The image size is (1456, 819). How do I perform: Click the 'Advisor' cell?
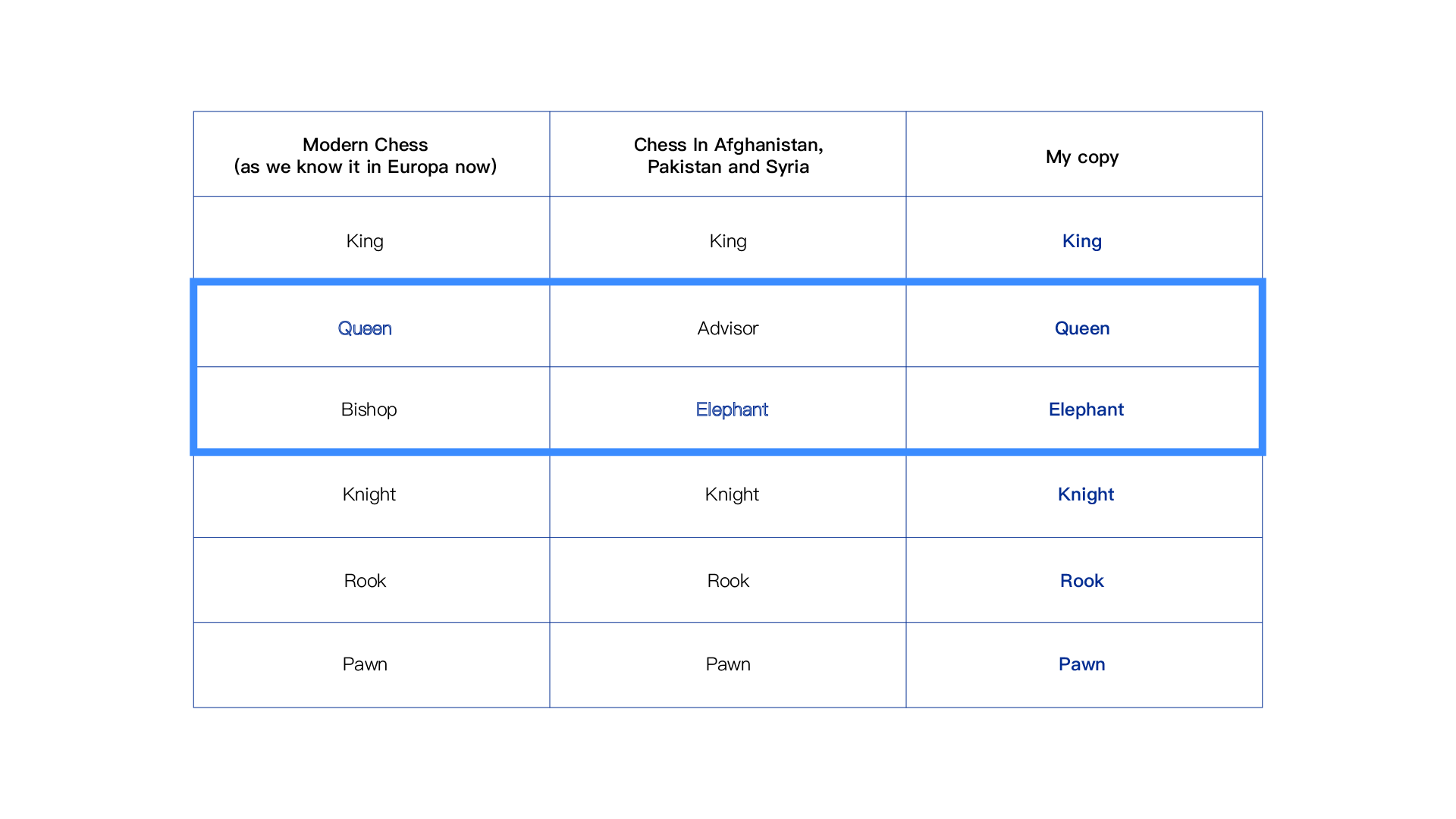(728, 328)
